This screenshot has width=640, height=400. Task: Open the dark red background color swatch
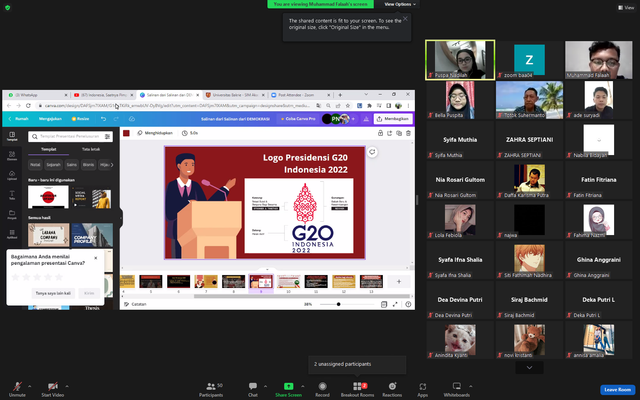point(127,133)
